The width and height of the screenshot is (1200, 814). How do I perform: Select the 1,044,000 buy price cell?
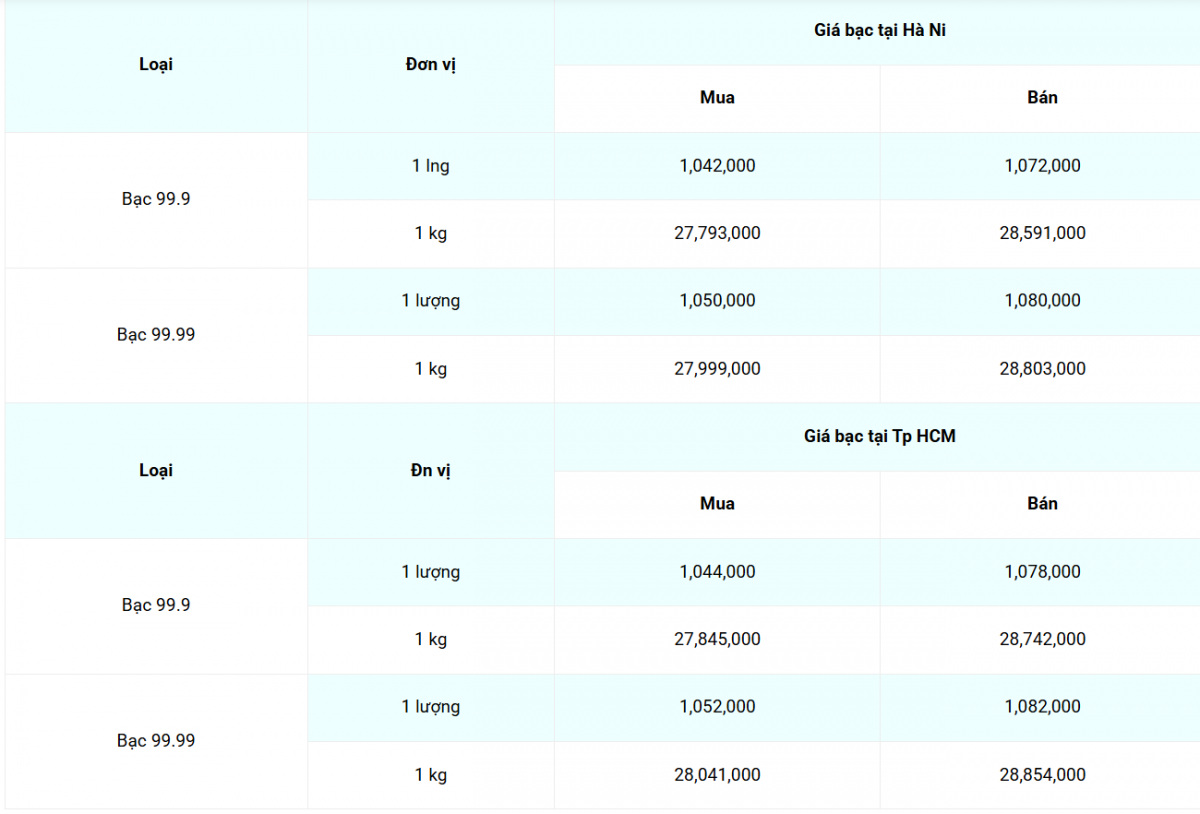tap(717, 572)
